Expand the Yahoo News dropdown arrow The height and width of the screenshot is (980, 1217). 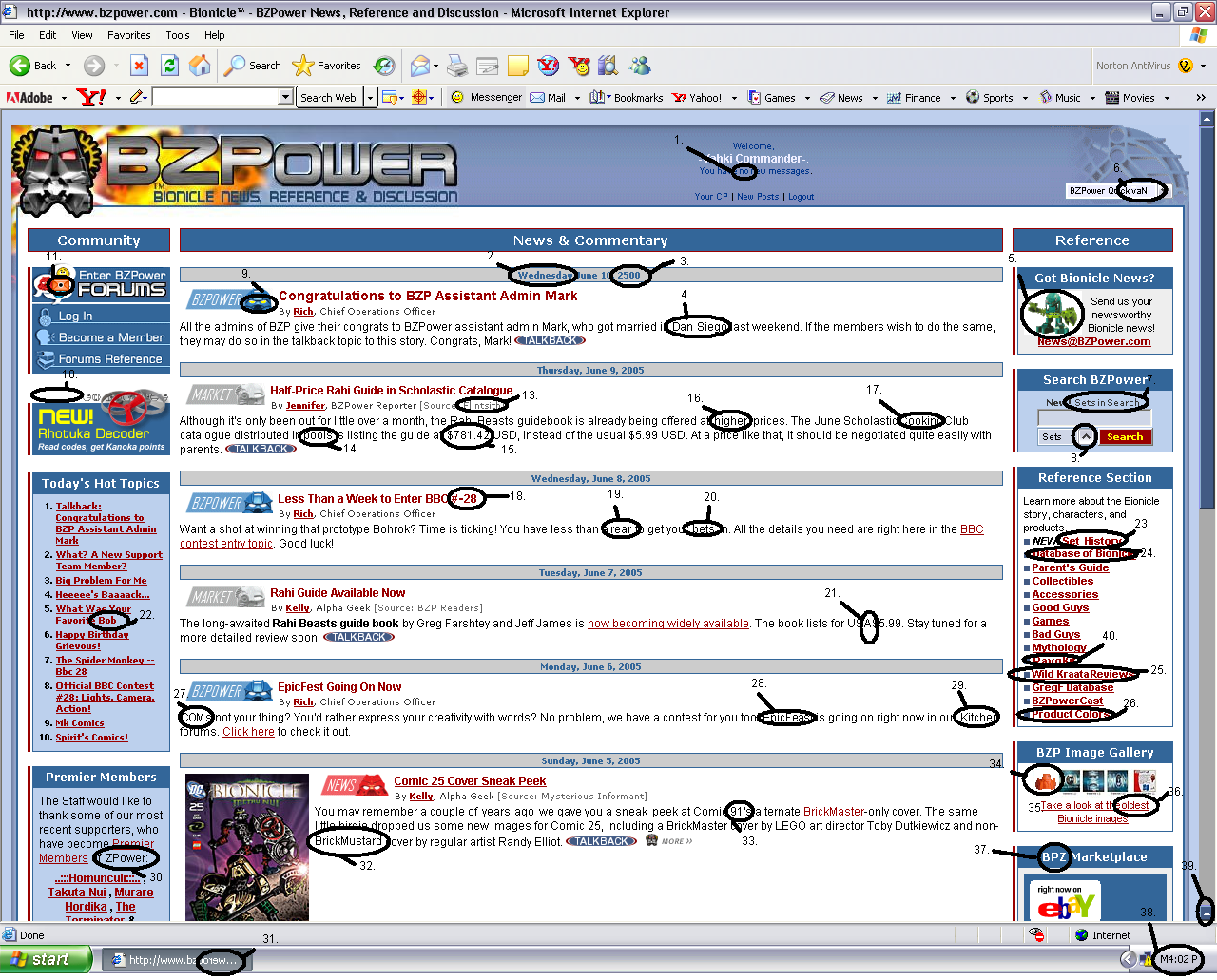point(875,98)
